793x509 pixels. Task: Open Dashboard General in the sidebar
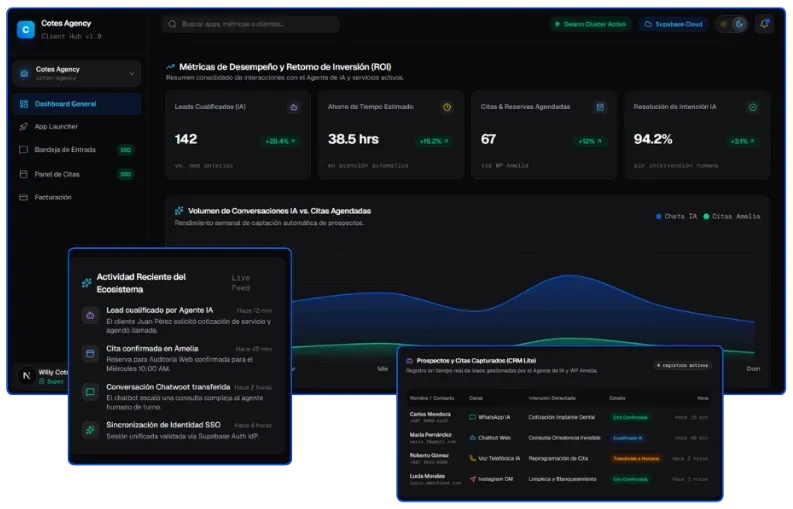click(77, 104)
